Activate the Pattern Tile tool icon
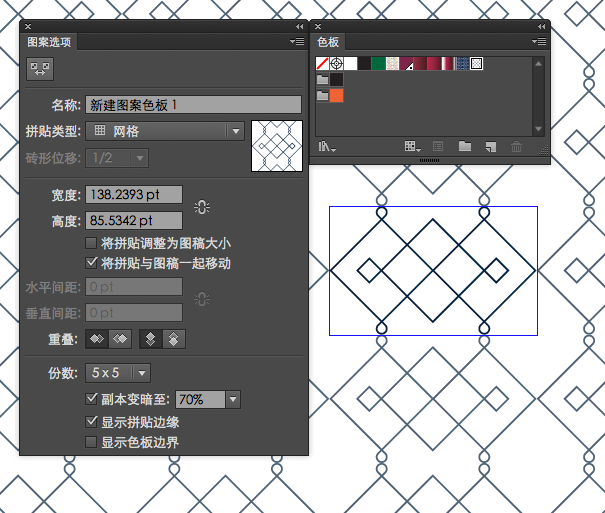Screen dimensions: 605x513 tap(40, 69)
